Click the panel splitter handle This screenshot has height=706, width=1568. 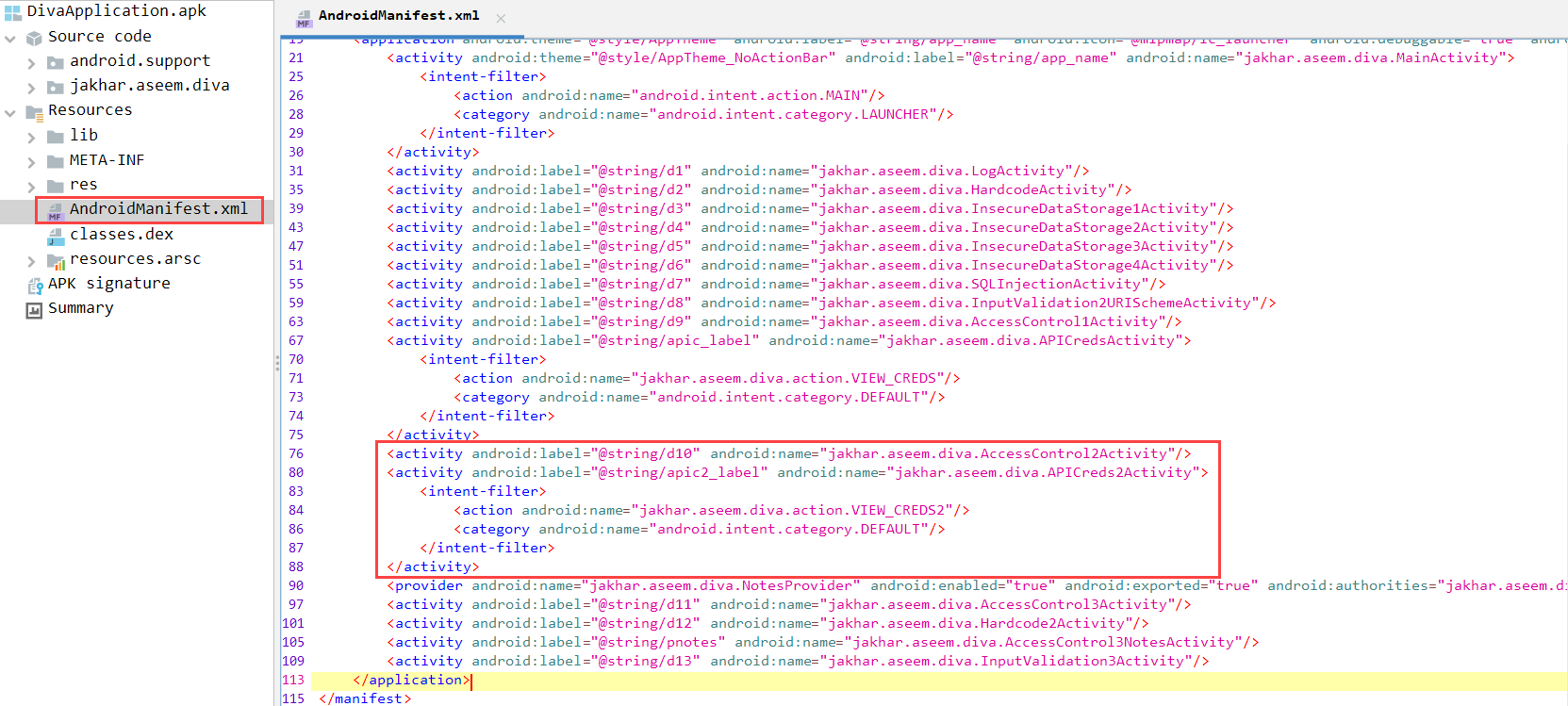pyautogui.click(x=276, y=363)
